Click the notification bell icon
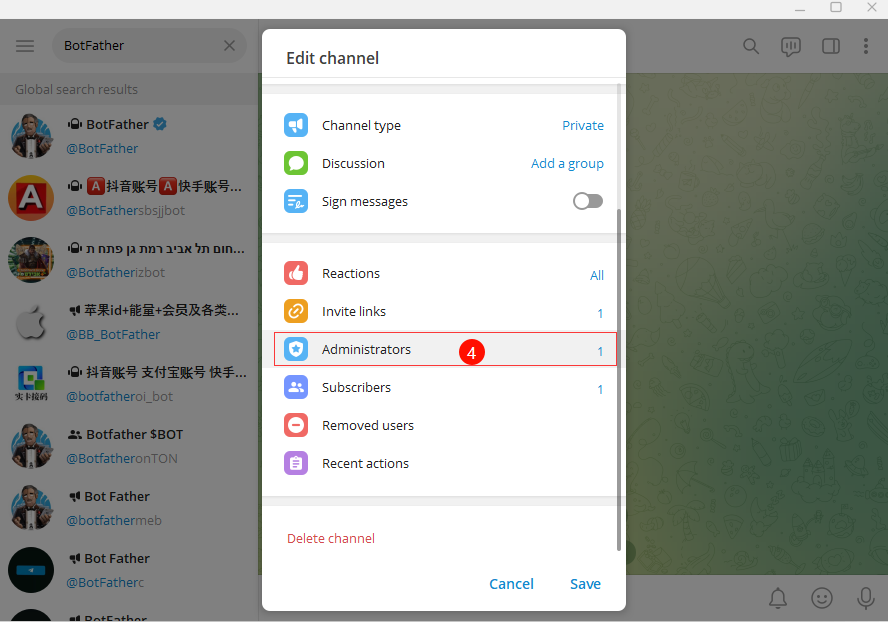Screen dimensions: 888x622 [x=778, y=598]
